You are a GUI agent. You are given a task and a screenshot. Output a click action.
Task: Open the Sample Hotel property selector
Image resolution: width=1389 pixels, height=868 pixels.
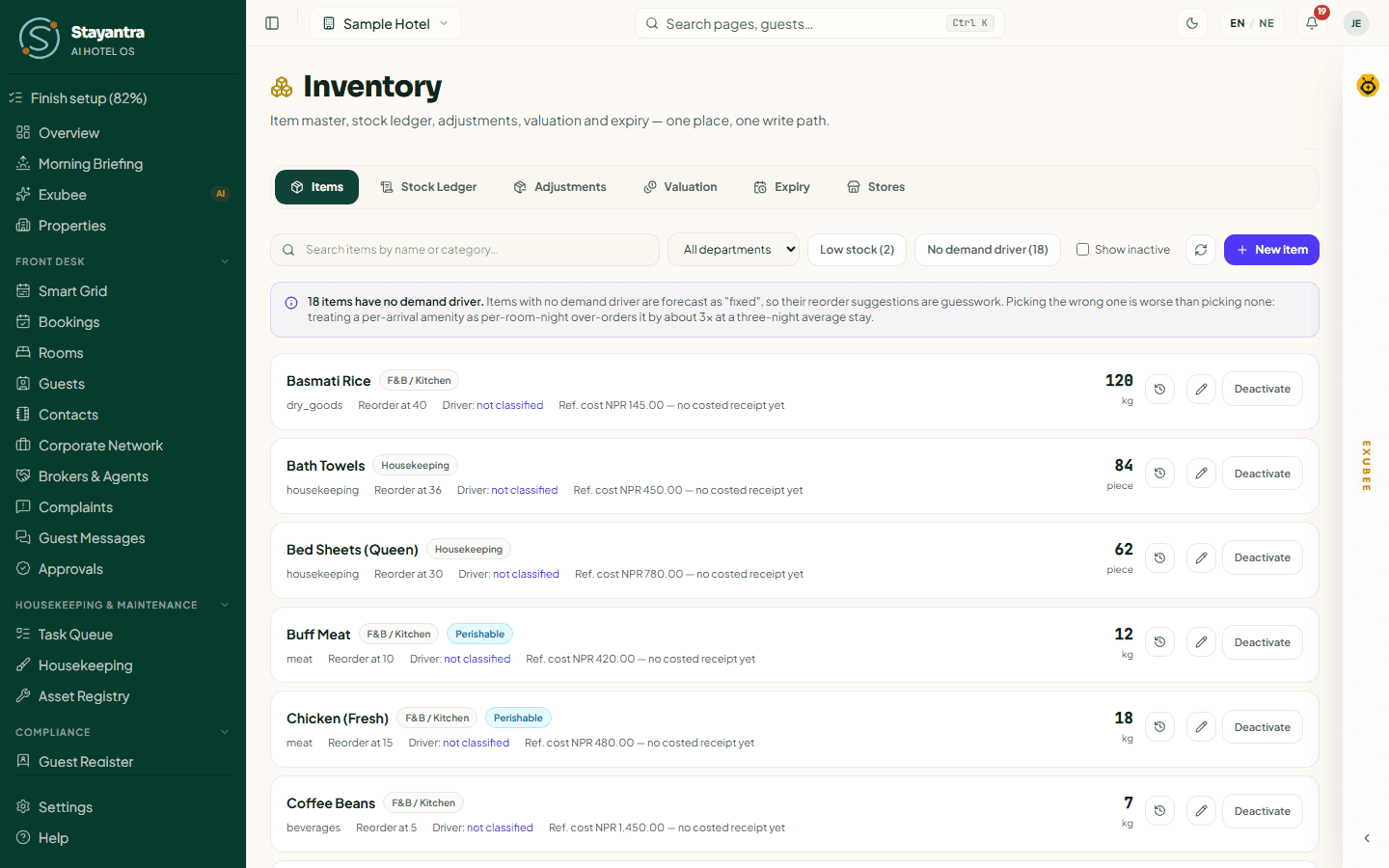pos(386,23)
